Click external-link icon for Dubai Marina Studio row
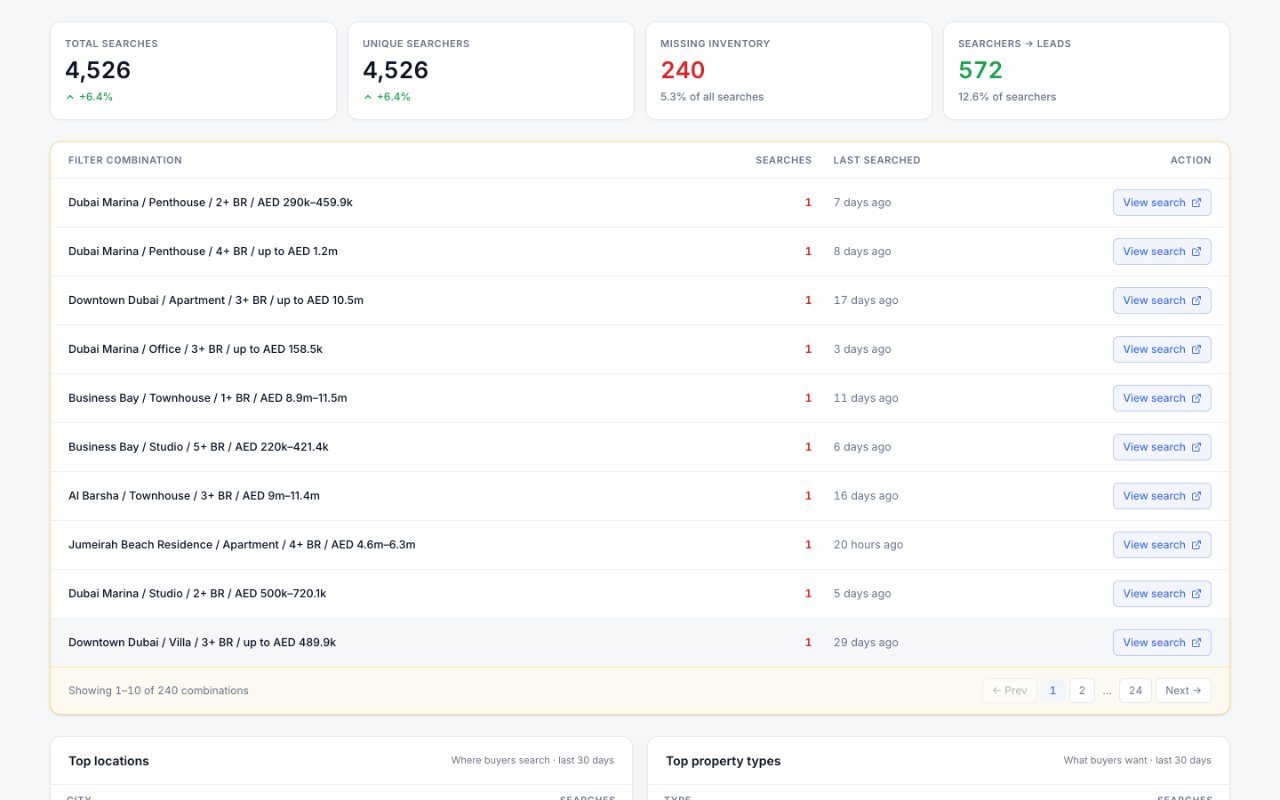The width and height of the screenshot is (1280, 800). pyautogui.click(x=1196, y=594)
